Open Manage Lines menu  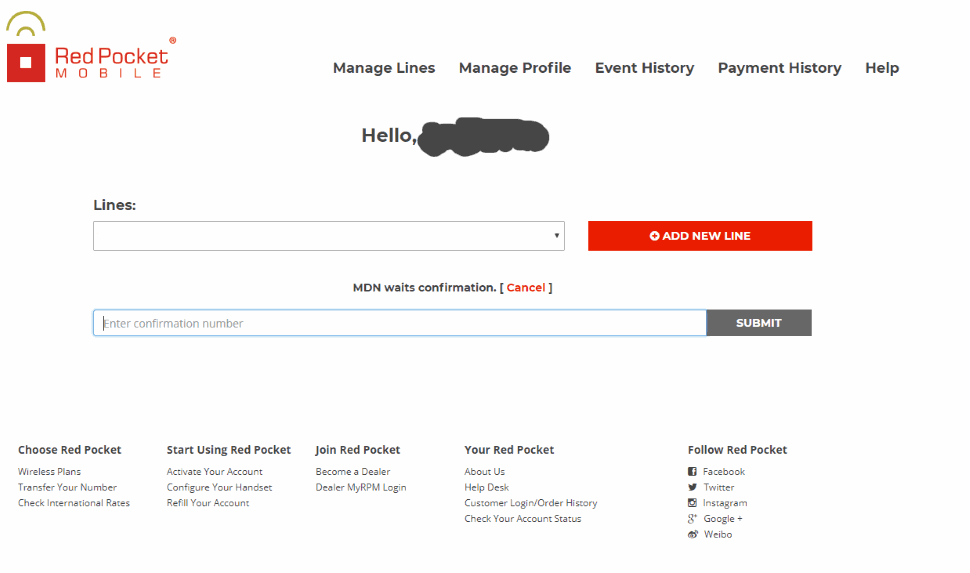click(384, 68)
